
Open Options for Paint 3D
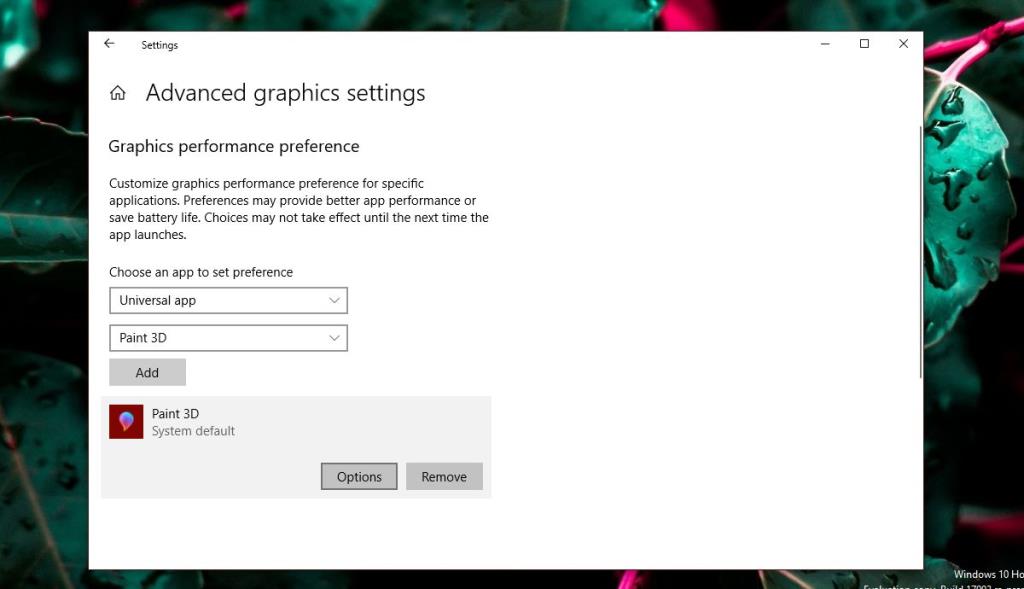pos(358,476)
